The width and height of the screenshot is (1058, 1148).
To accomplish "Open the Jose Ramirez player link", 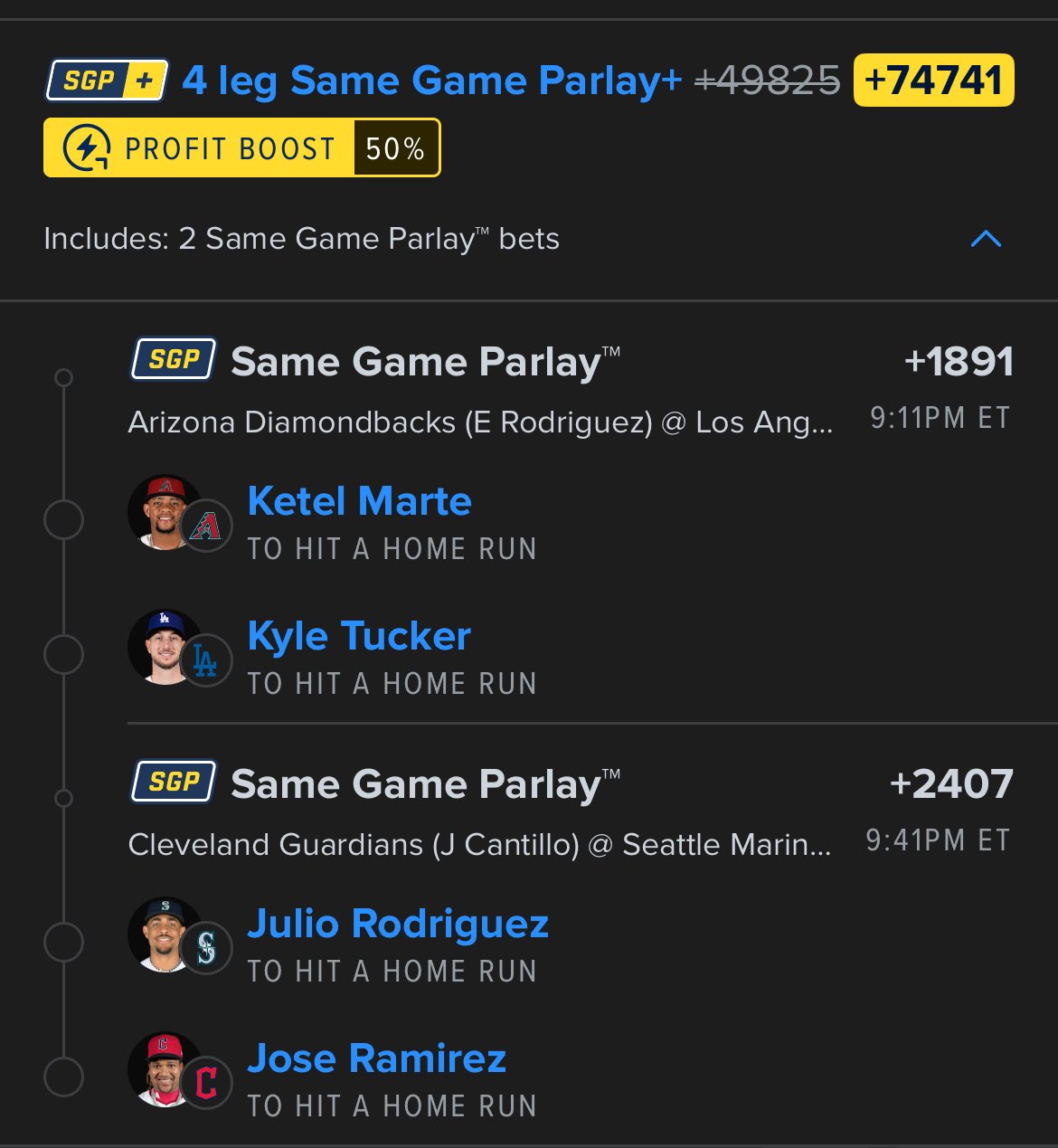I will click(x=376, y=1058).
